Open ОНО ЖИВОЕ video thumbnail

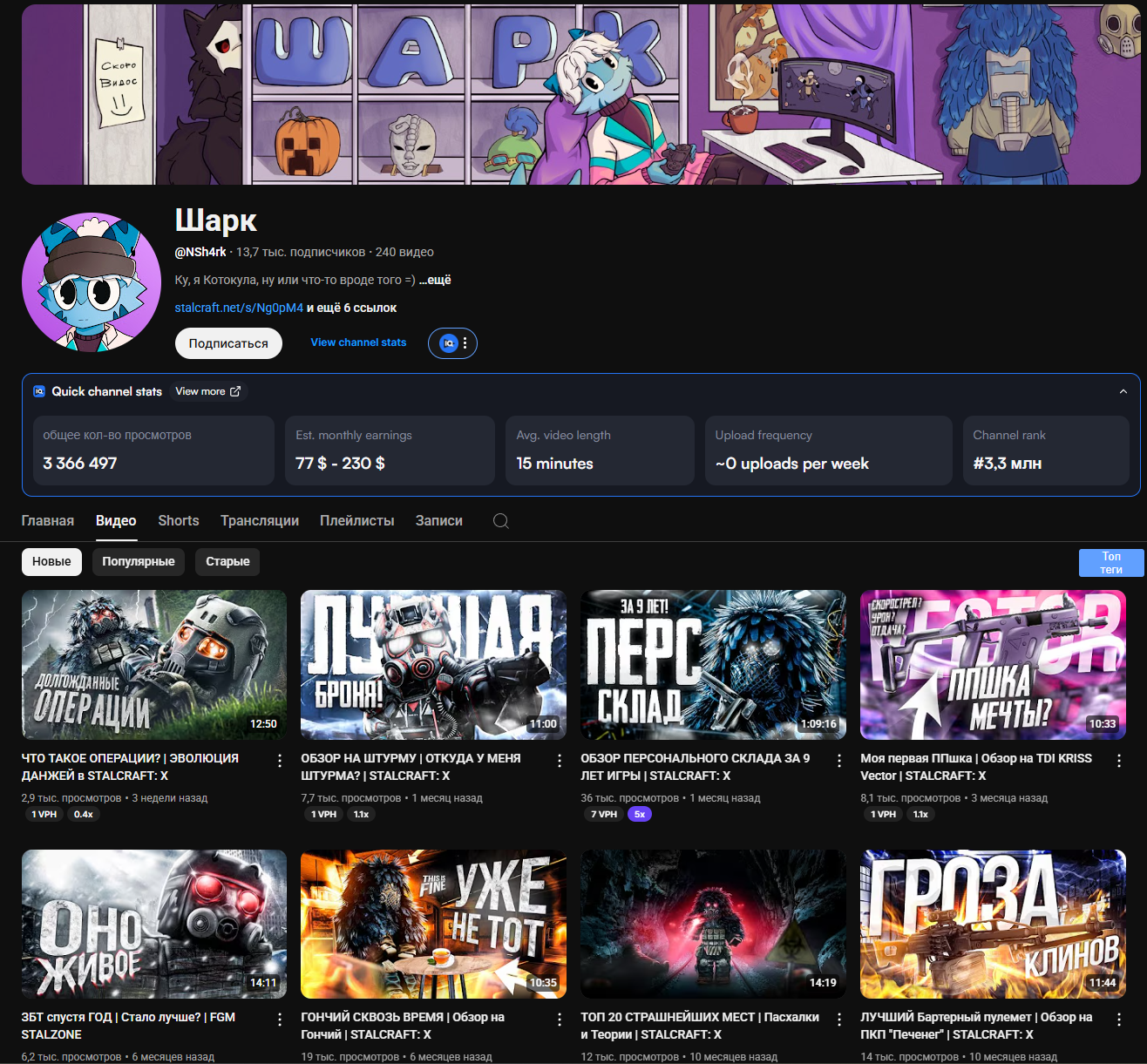click(154, 924)
